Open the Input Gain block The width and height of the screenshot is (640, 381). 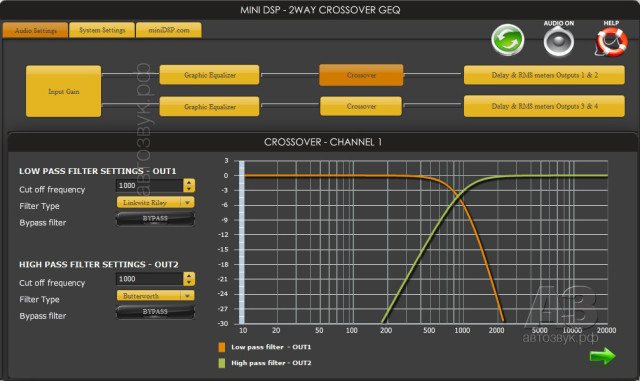(64, 91)
